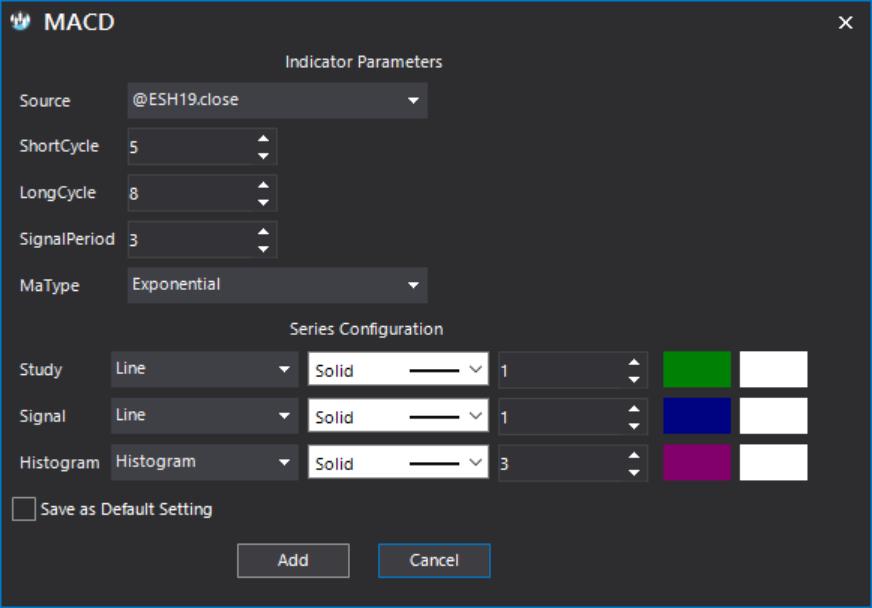Click the Cancel button
This screenshot has height=608, width=872.
click(x=434, y=560)
